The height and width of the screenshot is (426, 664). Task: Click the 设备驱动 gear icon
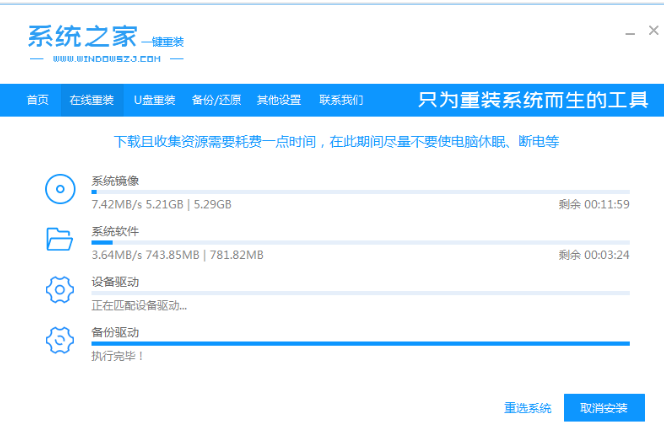pyautogui.click(x=60, y=290)
